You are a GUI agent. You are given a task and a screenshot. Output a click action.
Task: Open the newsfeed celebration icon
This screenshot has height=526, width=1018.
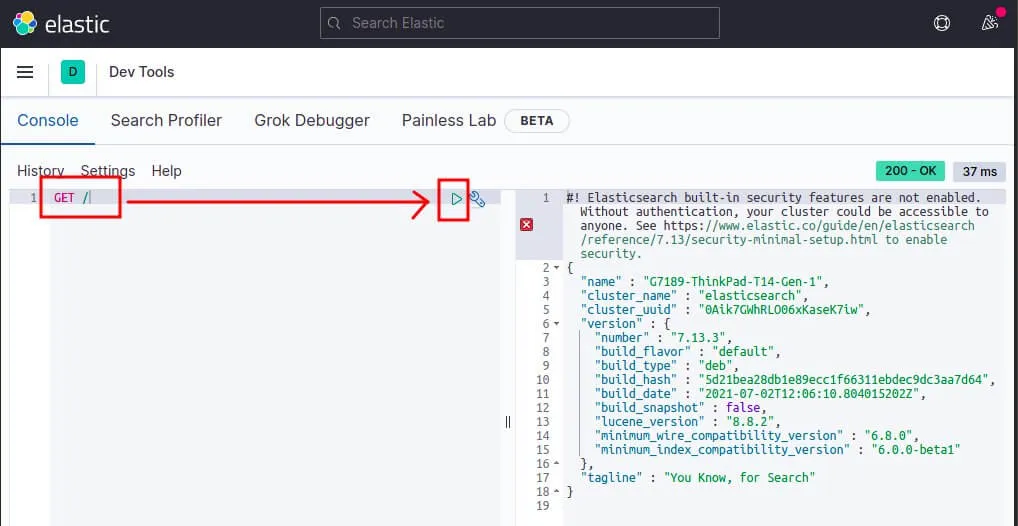coord(989,23)
